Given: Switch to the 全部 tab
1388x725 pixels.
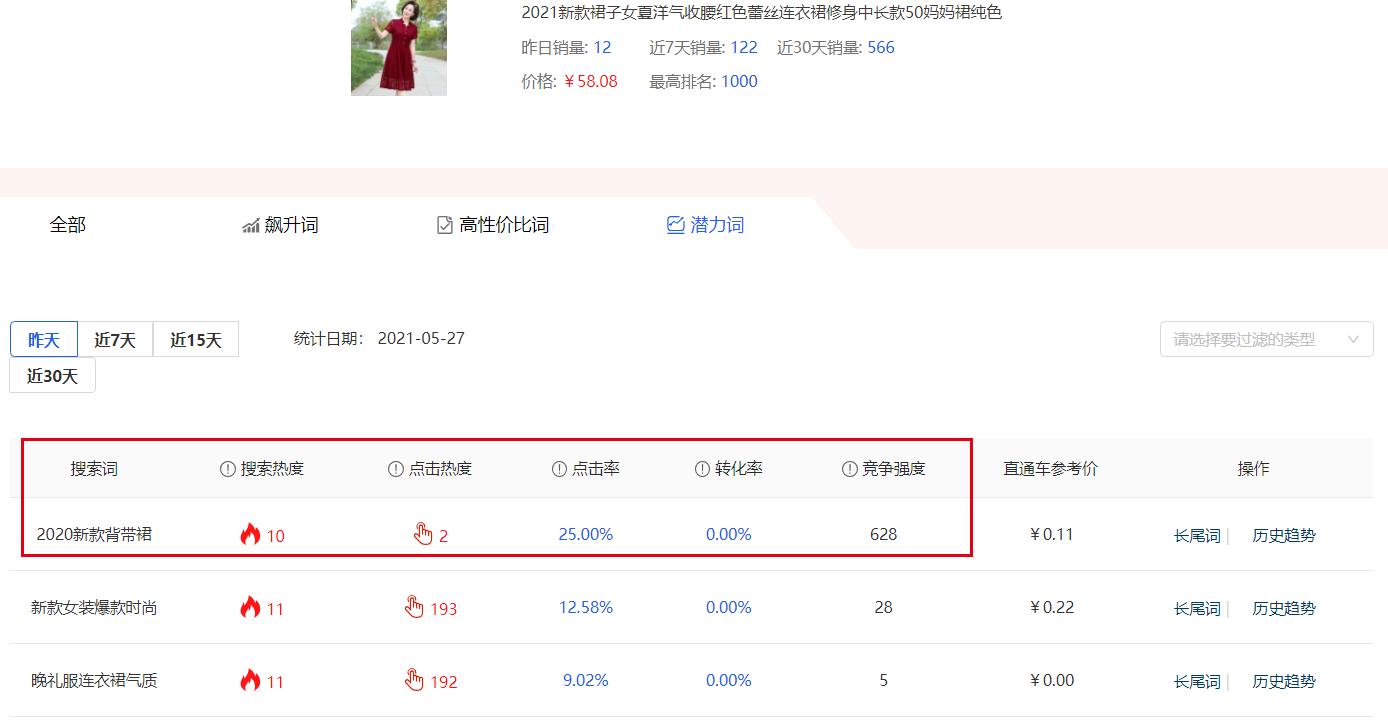Looking at the screenshot, I should click(68, 224).
